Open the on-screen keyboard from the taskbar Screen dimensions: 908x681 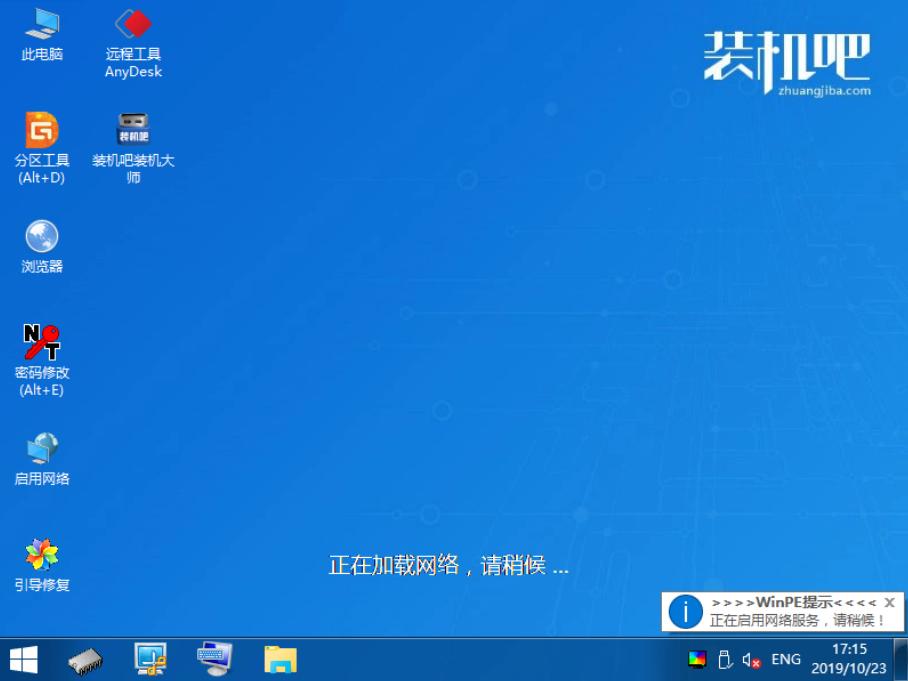click(215, 660)
